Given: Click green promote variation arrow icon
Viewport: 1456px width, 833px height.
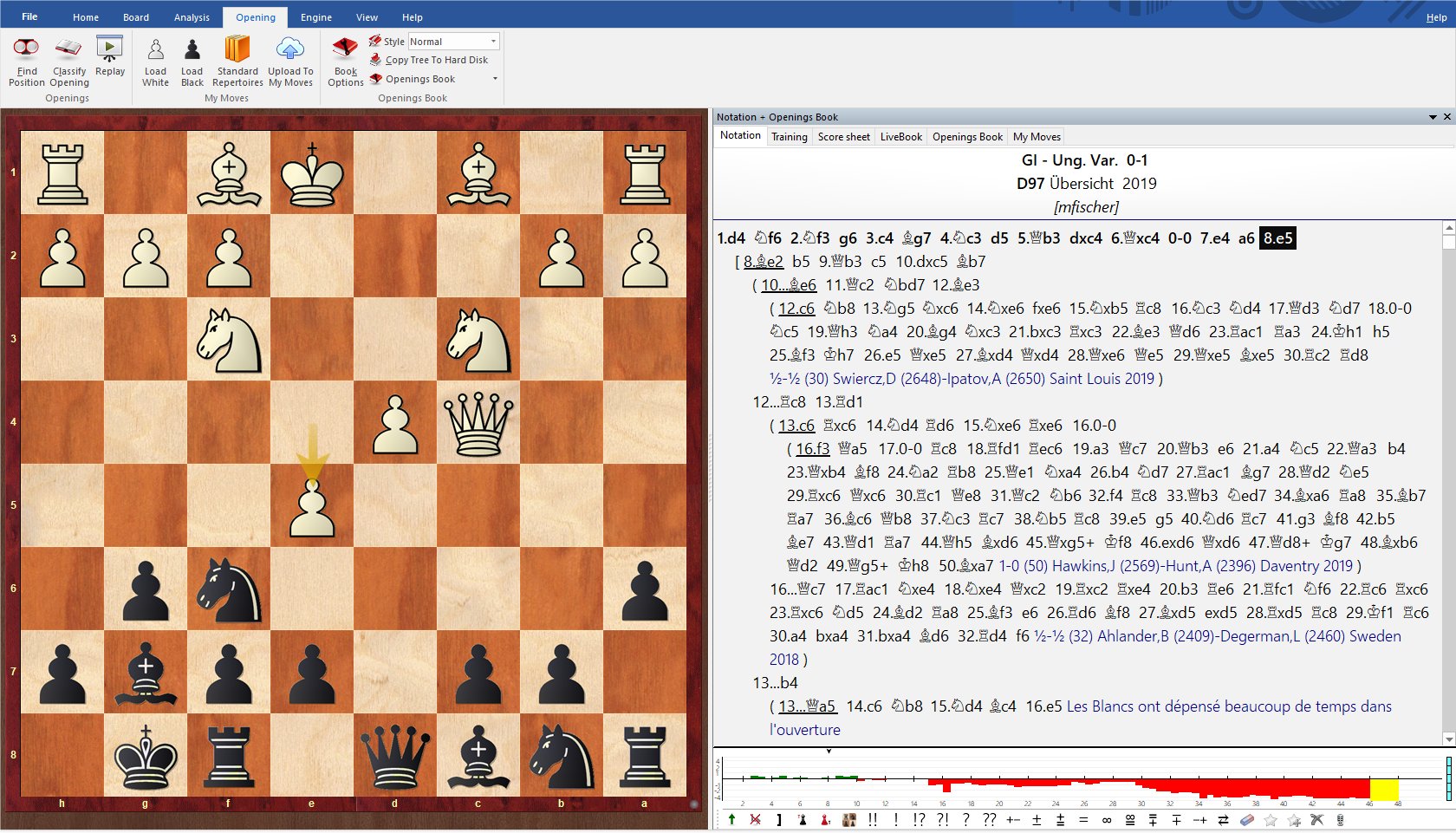Looking at the screenshot, I should 731,819.
